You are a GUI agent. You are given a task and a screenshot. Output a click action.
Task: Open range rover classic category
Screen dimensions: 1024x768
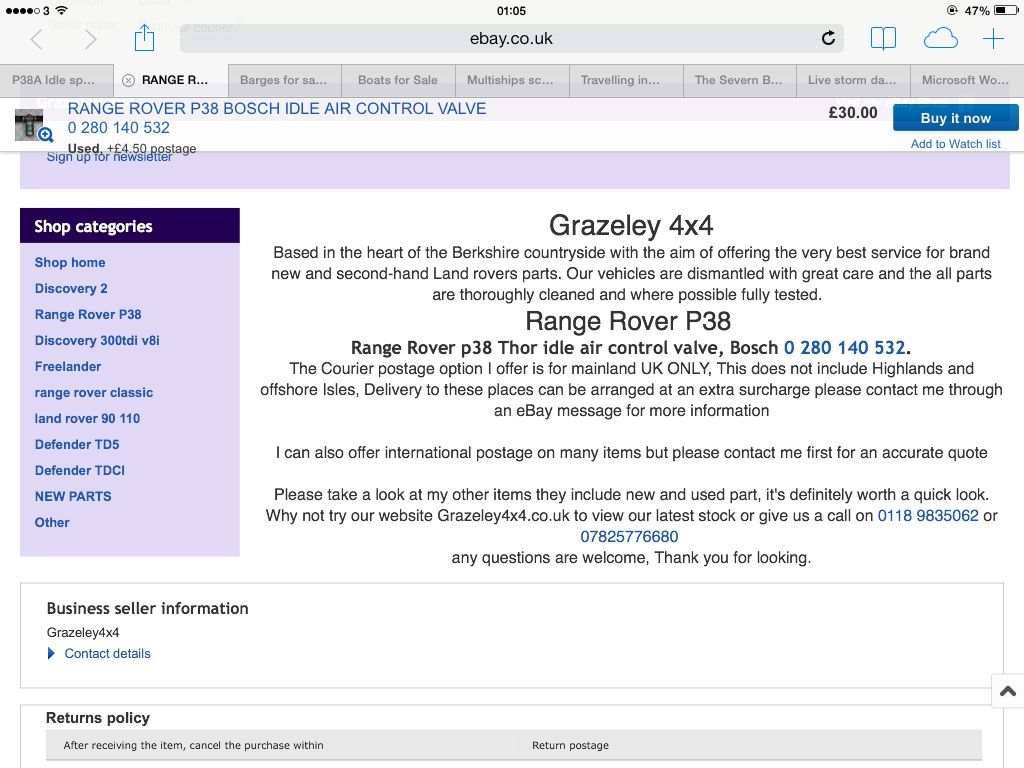[x=94, y=392]
